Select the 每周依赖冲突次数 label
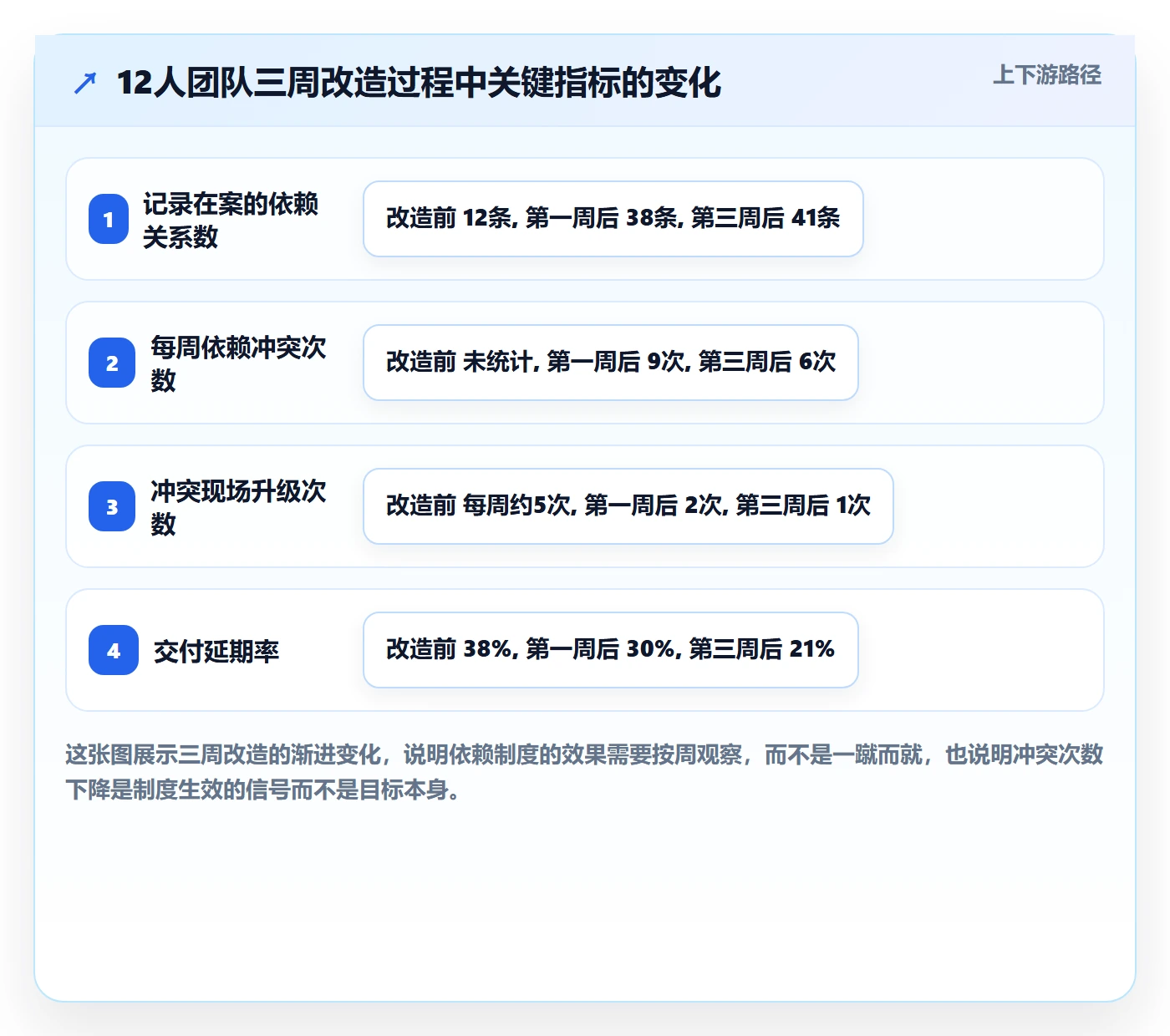 click(238, 363)
